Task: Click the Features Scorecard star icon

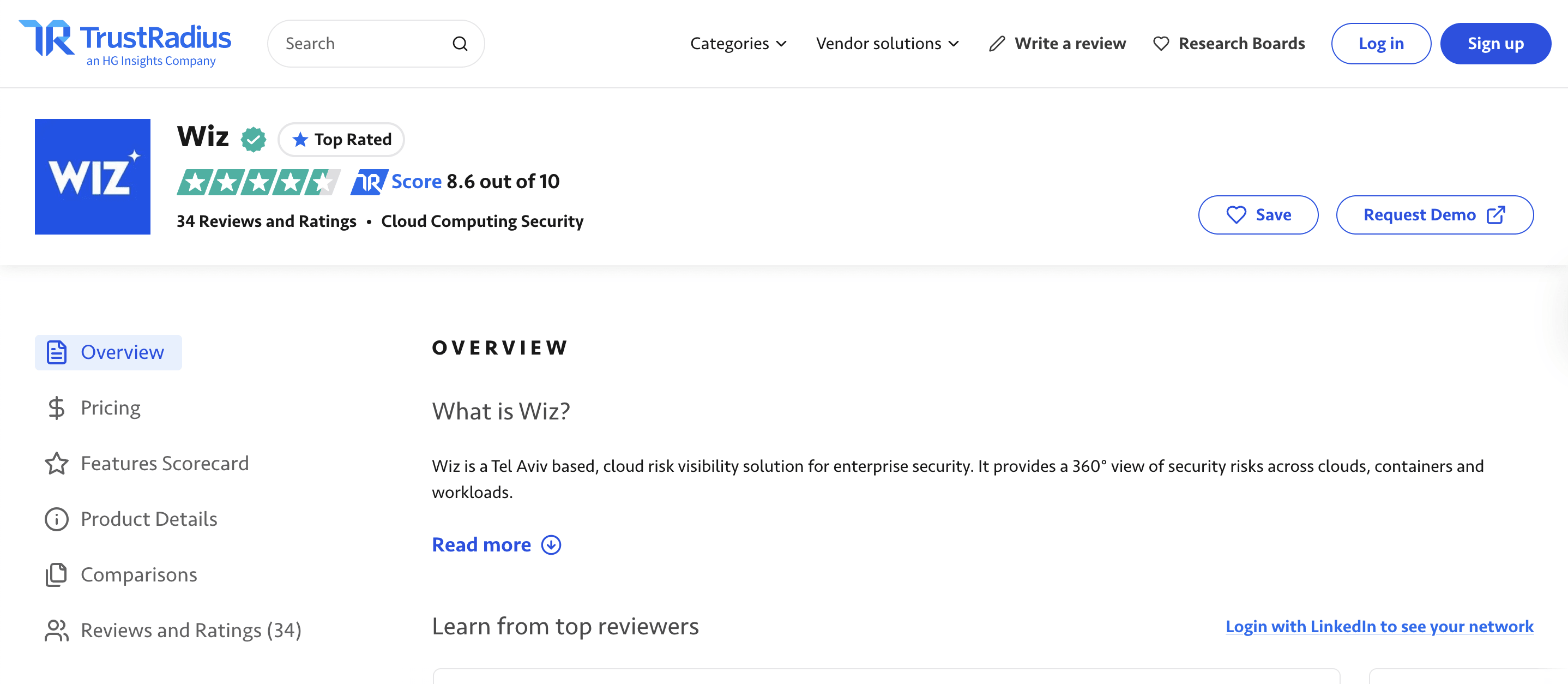Action: tap(57, 463)
